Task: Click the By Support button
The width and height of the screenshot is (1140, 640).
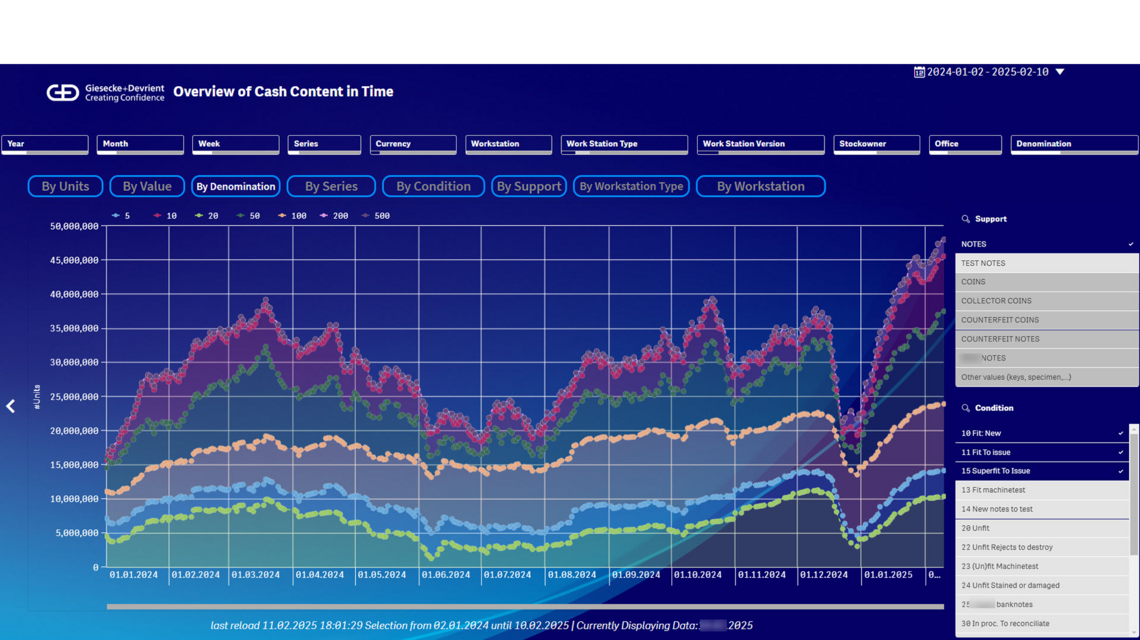Action: point(528,186)
